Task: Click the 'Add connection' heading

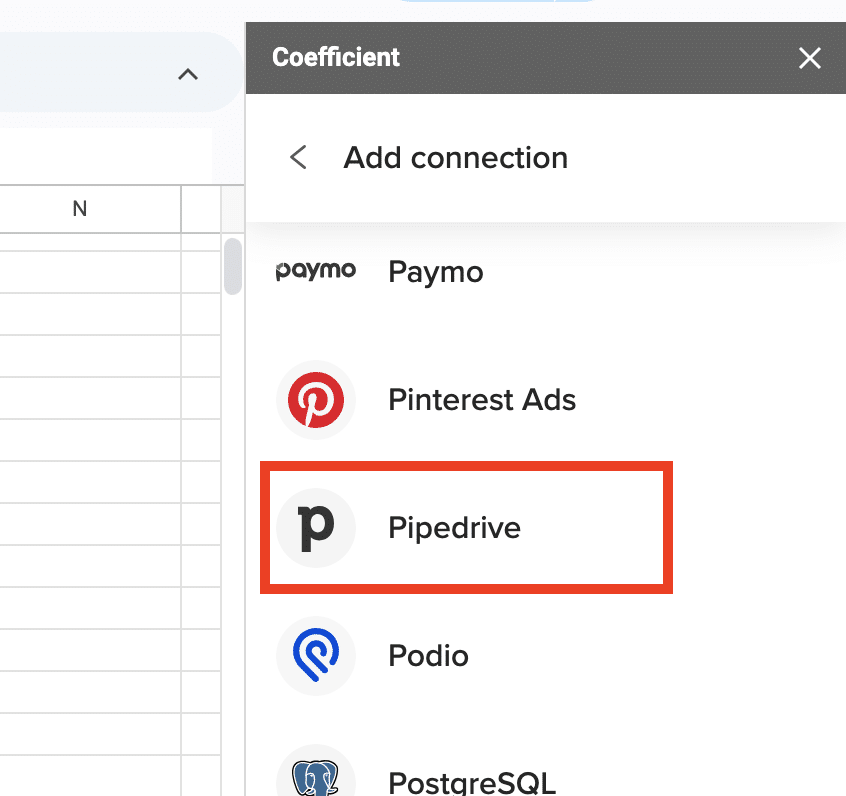Action: (455, 158)
